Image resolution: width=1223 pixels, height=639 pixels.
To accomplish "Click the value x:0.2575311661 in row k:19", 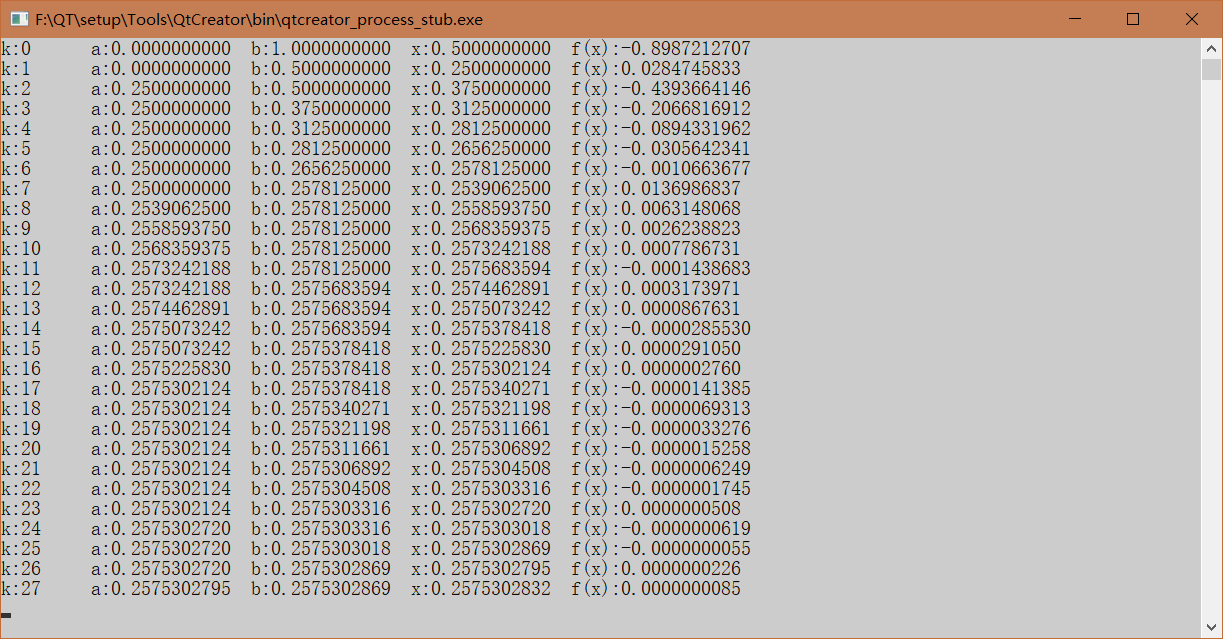I will click(481, 429).
